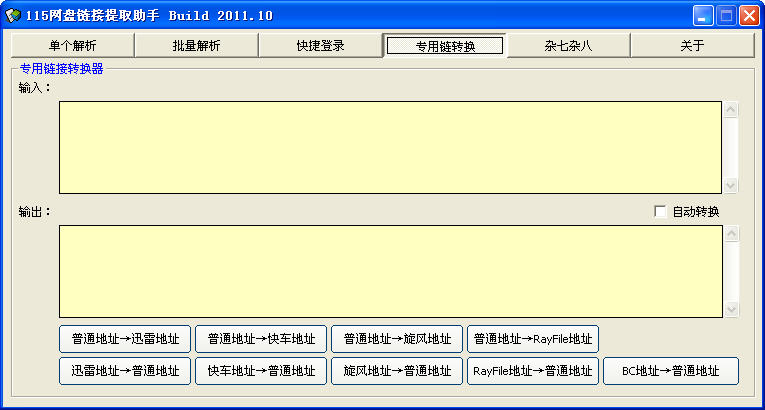Viewport: 765px width, 410px height.
Task: Go to the 快捷登录 tab
Action: click(x=321, y=45)
